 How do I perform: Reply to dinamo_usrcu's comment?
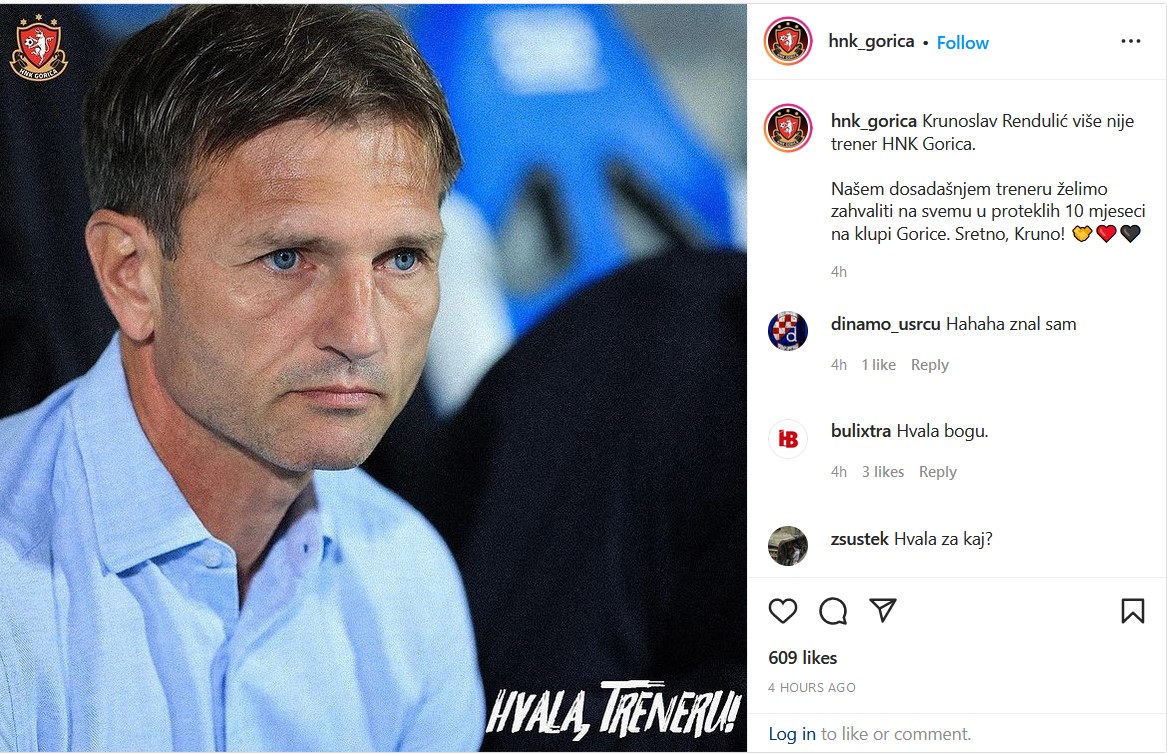(929, 365)
